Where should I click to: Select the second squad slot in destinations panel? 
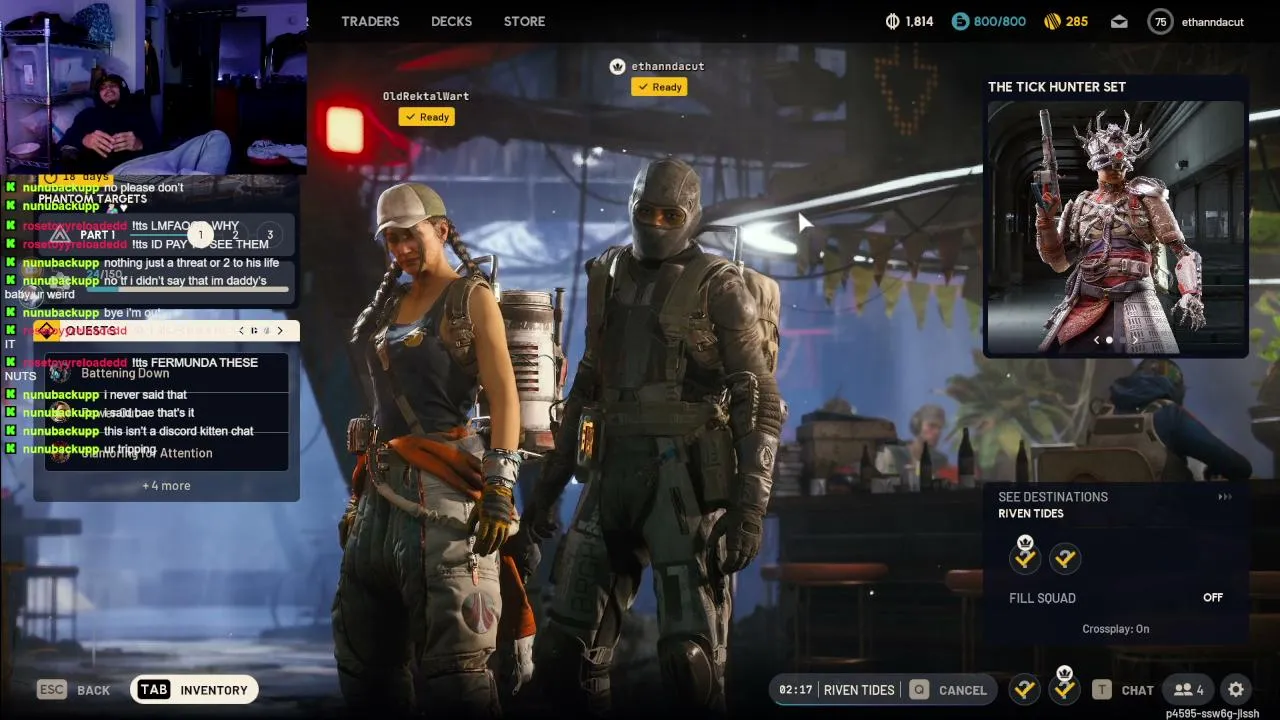click(1065, 558)
